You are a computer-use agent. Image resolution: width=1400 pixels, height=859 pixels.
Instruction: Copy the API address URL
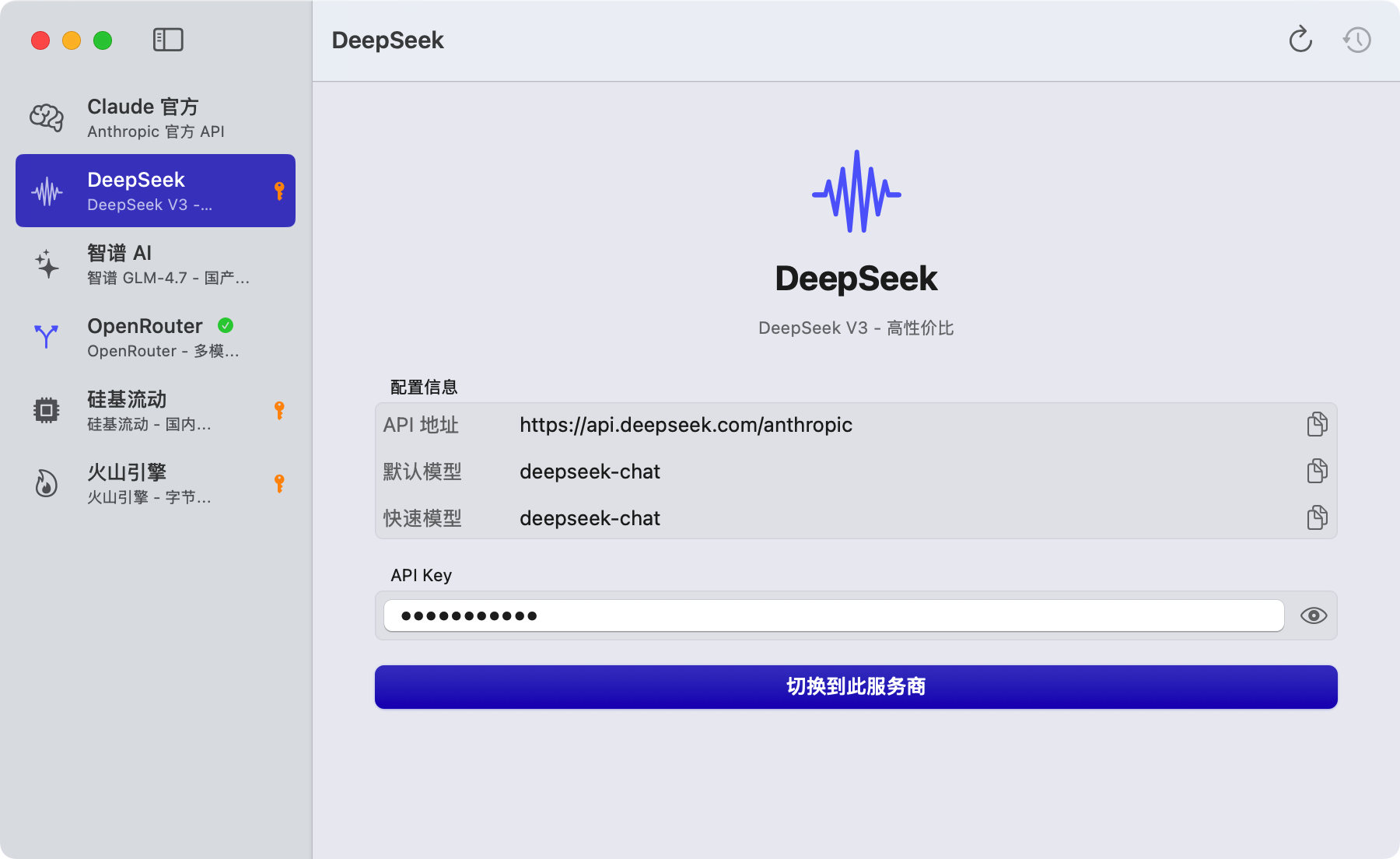coord(1317,424)
